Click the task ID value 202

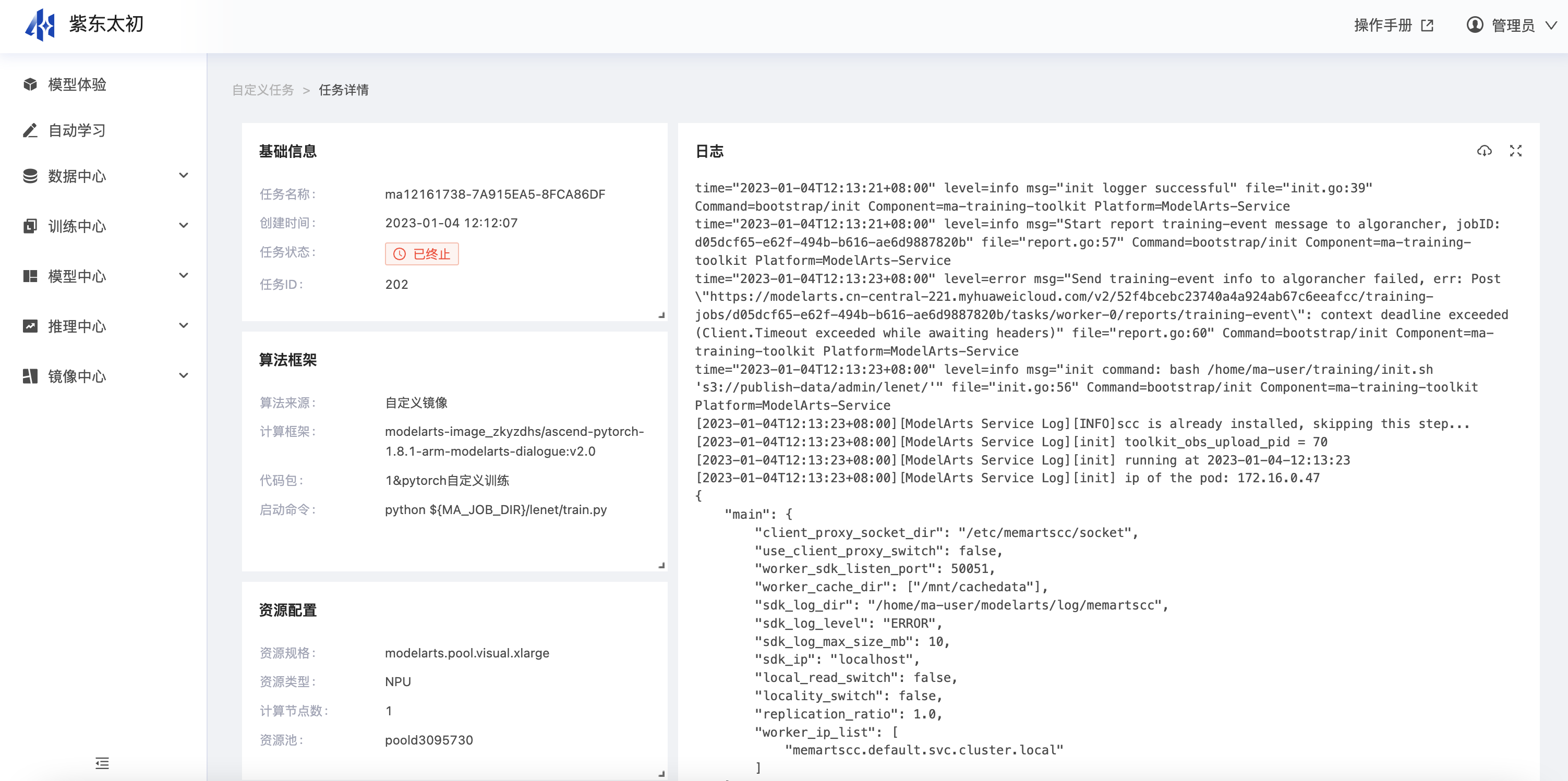pyautogui.click(x=396, y=284)
